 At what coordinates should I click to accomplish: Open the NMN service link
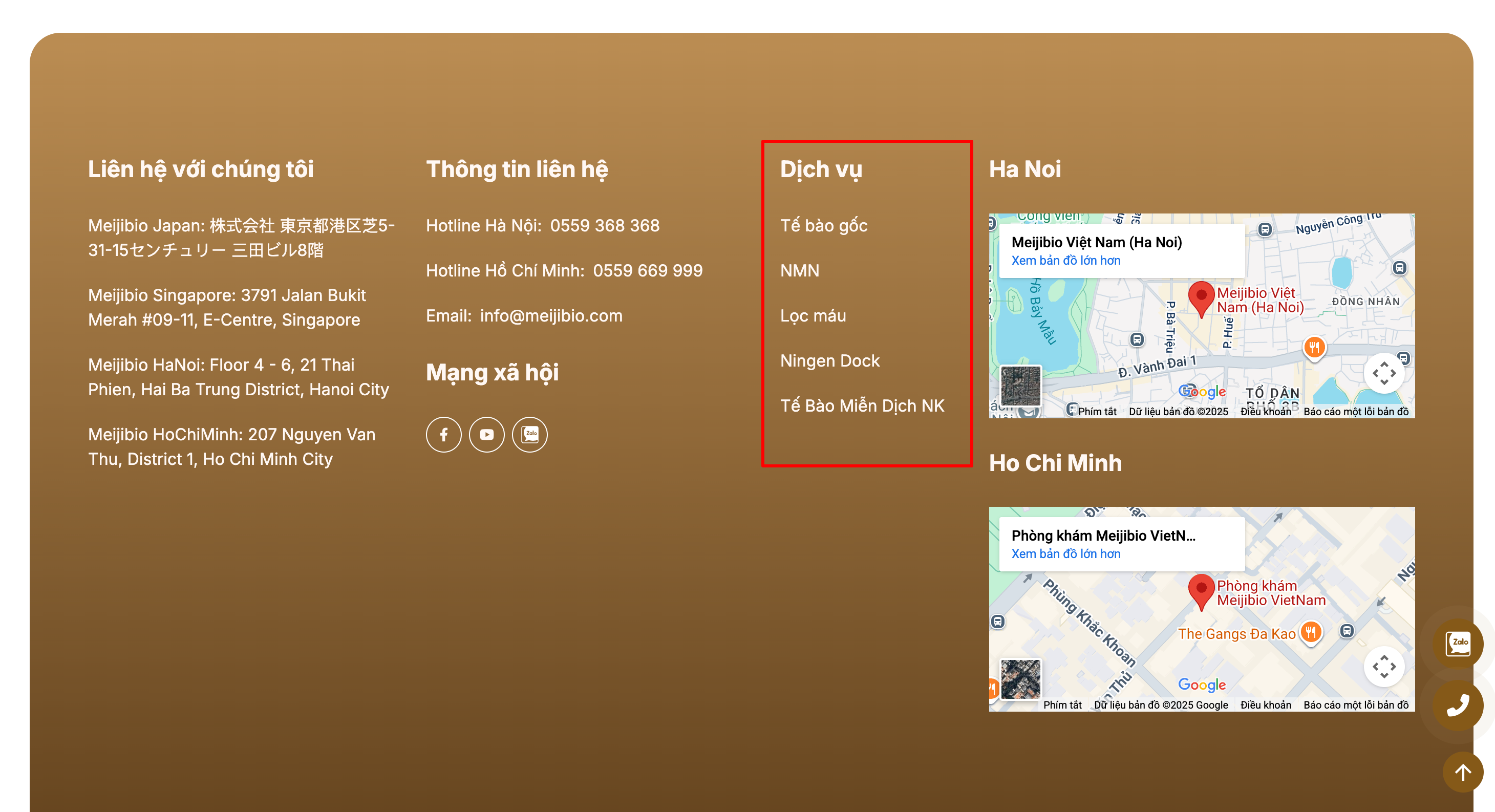pos(799,270)
